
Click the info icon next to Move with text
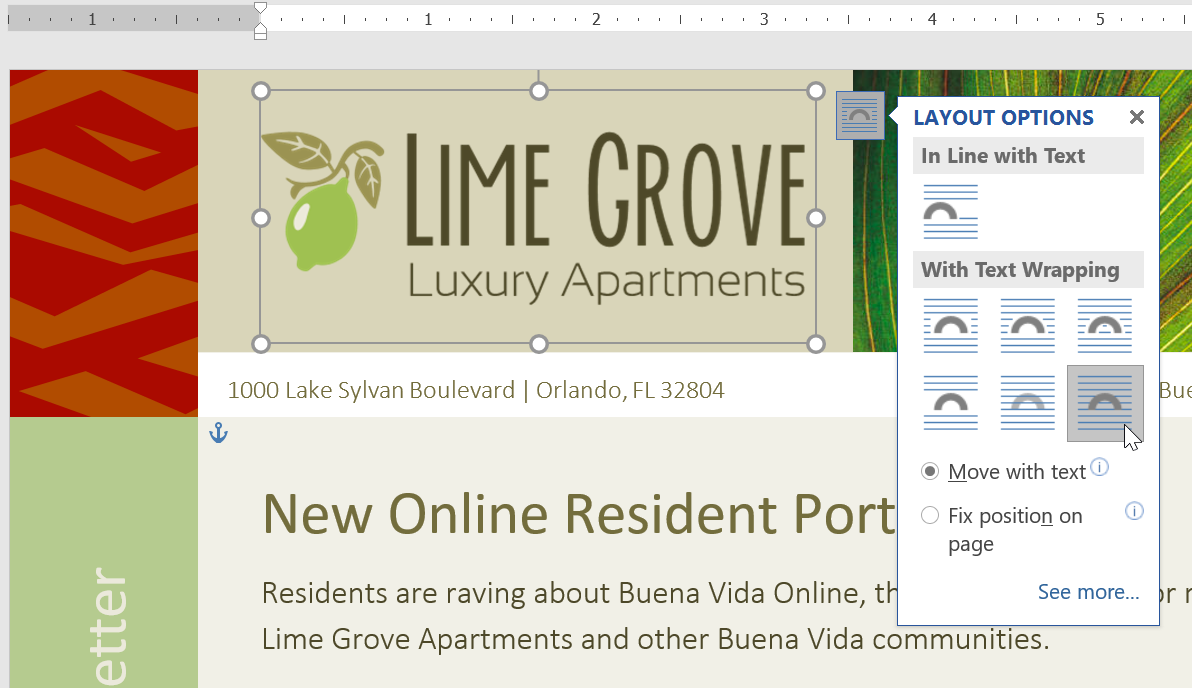pyautogui.click(x=1099, y=465)
